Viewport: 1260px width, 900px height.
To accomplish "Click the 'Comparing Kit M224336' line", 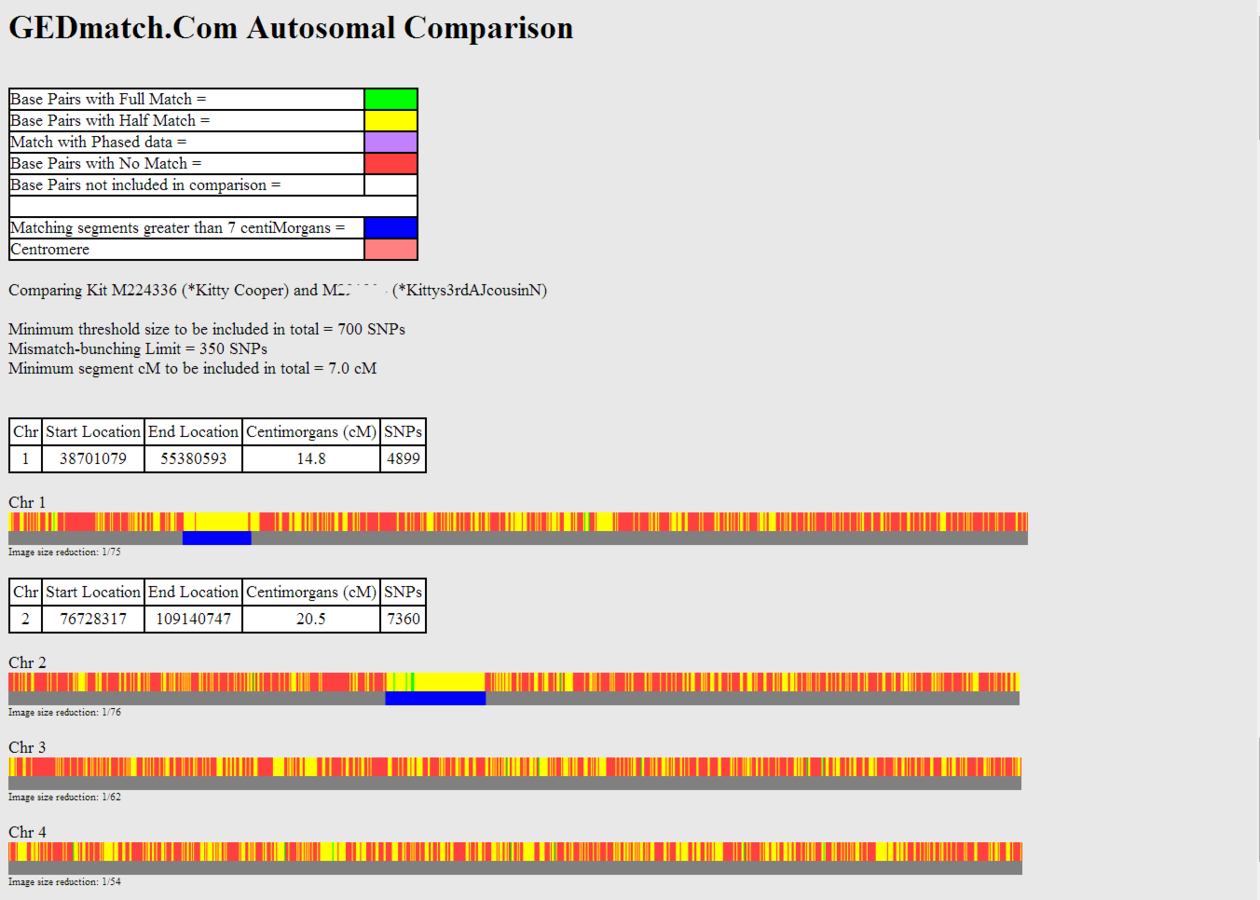I will 278,291.
